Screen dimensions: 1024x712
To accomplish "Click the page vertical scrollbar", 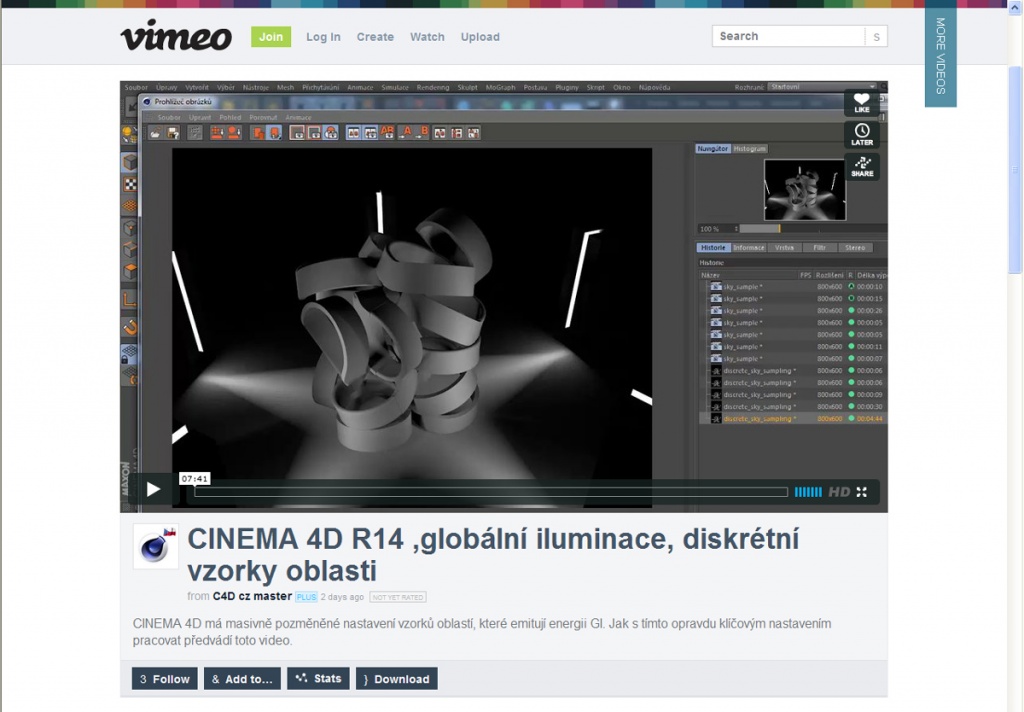I will pyautogui.click(x=1015, y=170).
